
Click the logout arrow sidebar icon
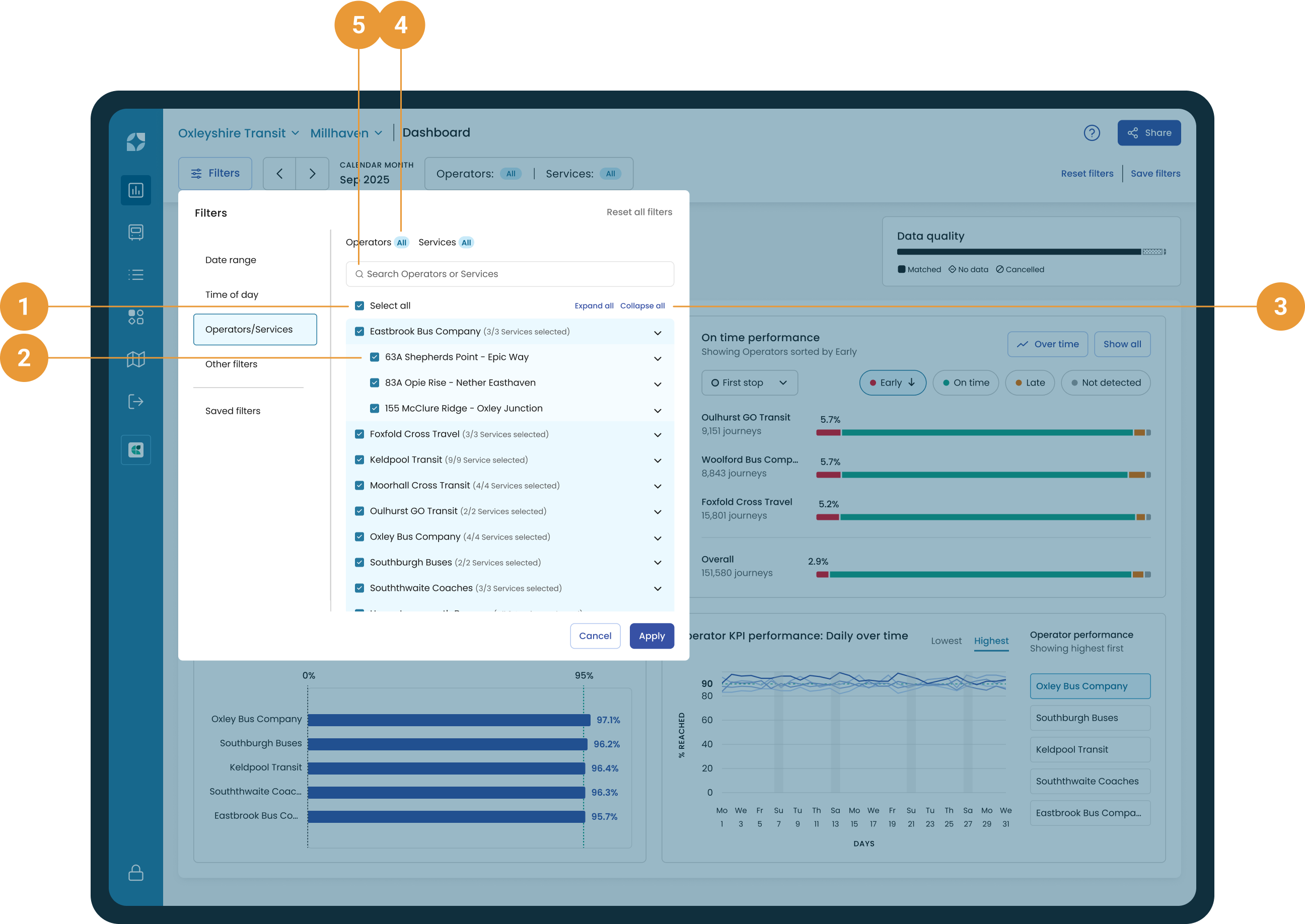135,402
